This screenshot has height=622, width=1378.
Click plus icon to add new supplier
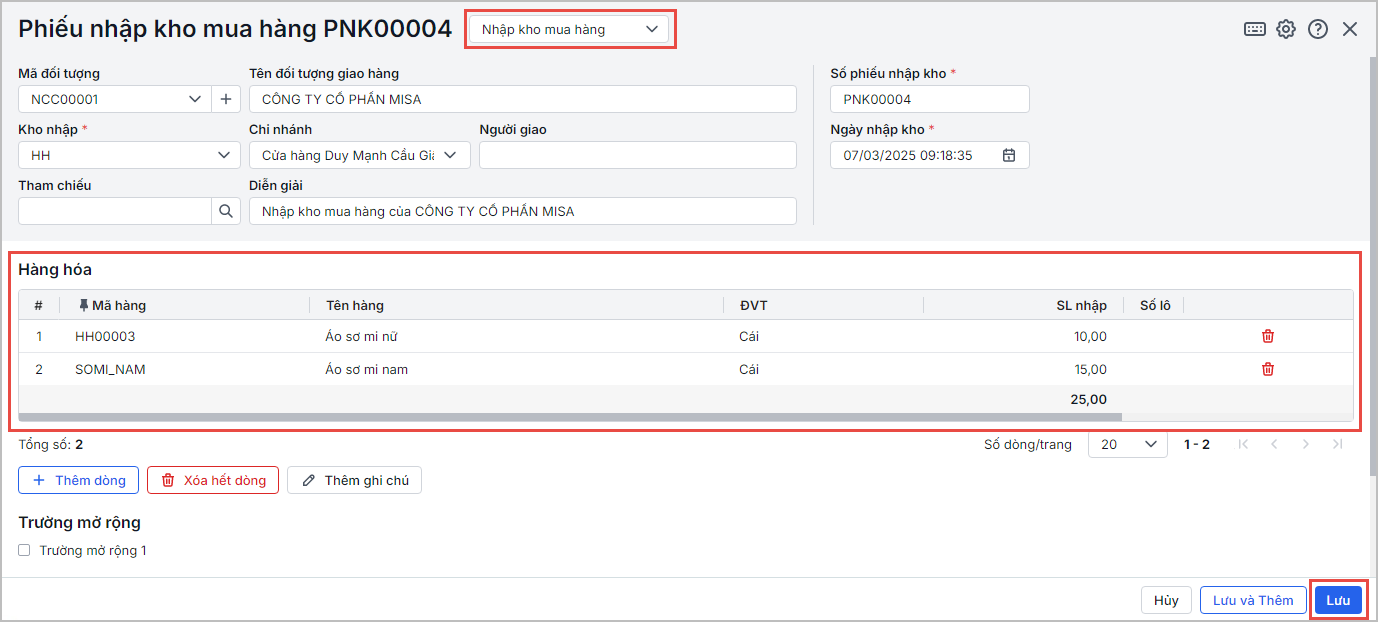[x=226, y=99]
